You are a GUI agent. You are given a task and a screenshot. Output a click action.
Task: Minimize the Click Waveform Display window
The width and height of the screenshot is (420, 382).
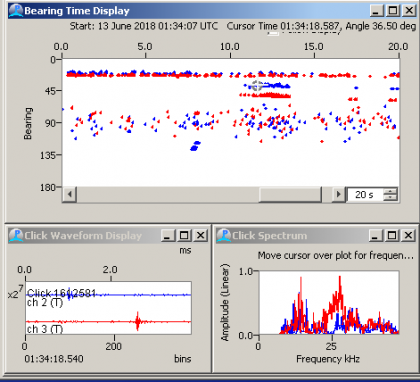(x=168, y=235)
